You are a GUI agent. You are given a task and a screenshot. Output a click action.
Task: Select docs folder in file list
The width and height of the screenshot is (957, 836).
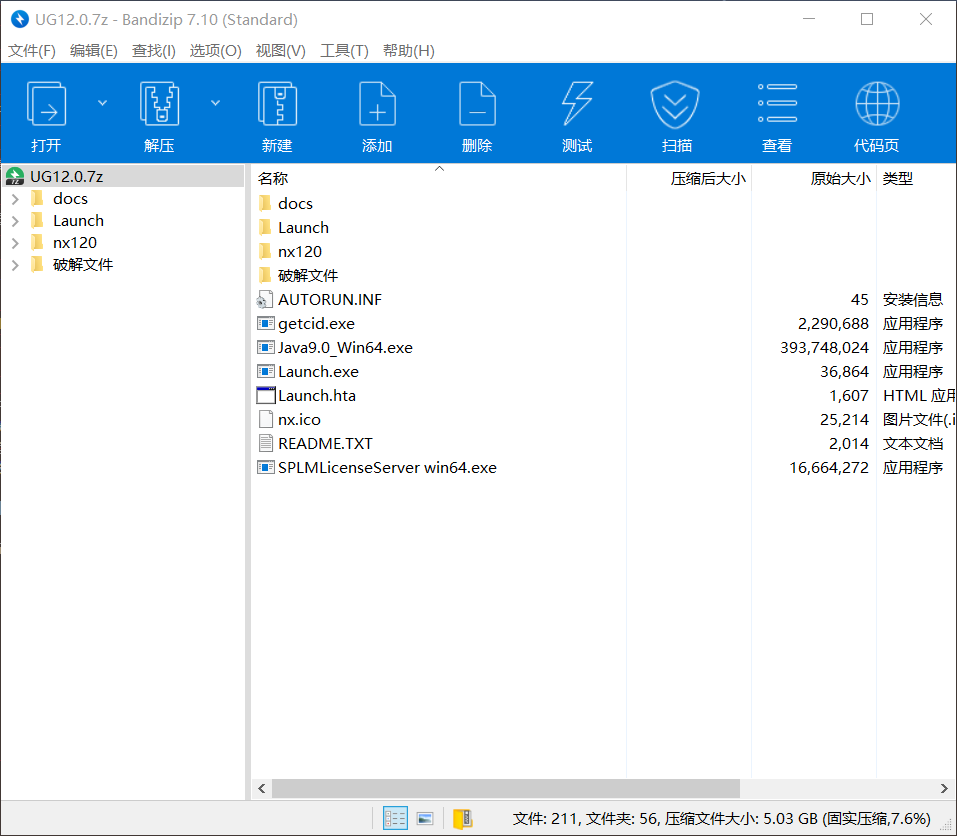click(x=295, y=204)
